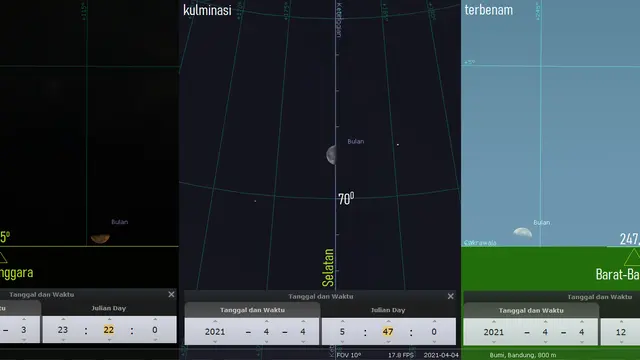Decrease the hour value 5 in kulminasi dialog

click(x=342, y=342)
